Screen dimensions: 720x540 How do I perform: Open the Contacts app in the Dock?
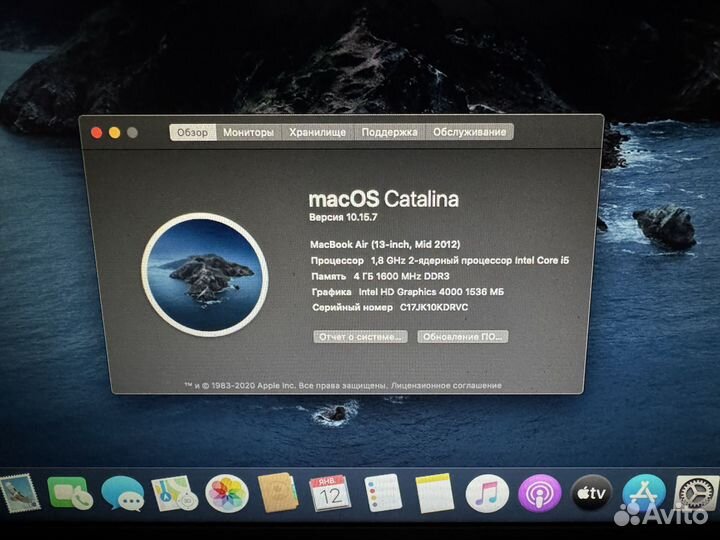coord(278,493)
